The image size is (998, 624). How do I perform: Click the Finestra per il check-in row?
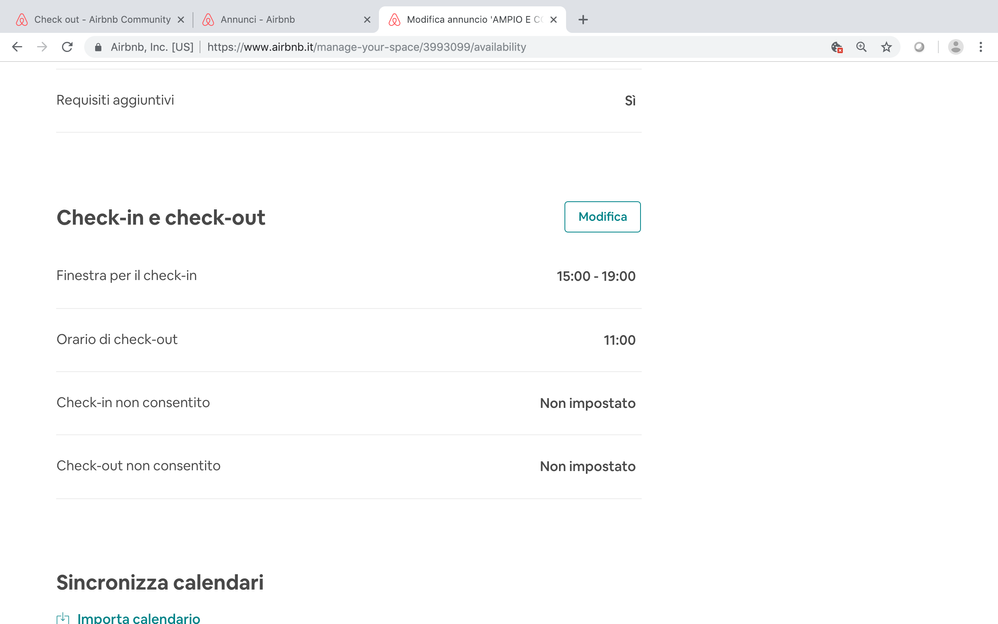348,276
